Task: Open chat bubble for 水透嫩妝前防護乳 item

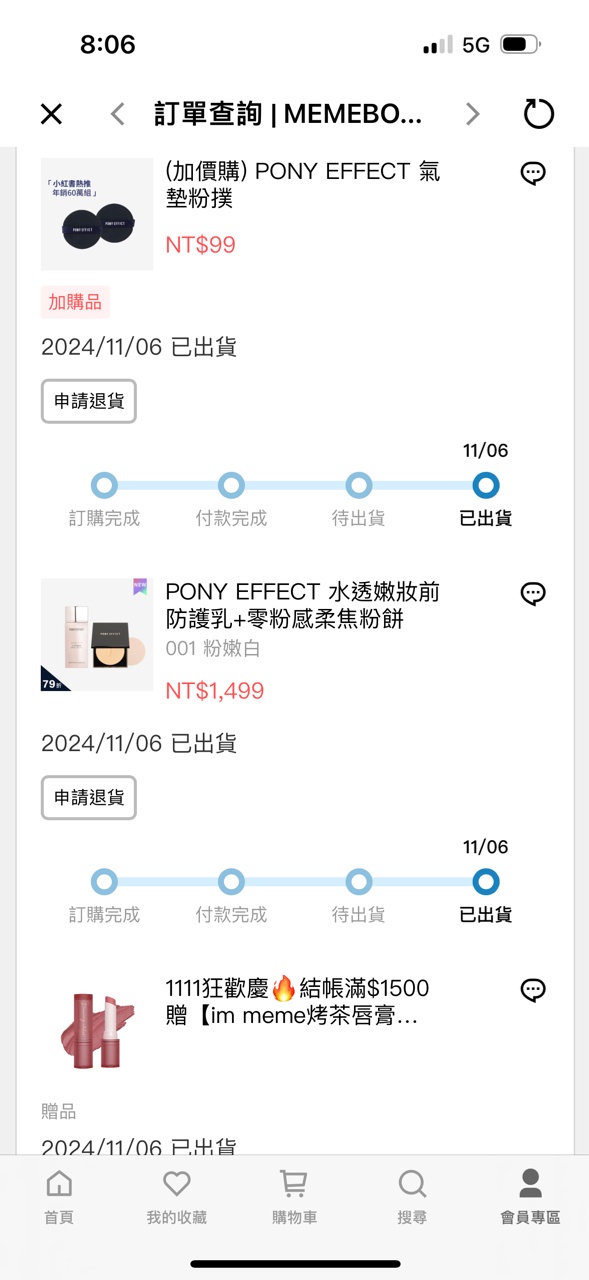Action: click(533, 594)
